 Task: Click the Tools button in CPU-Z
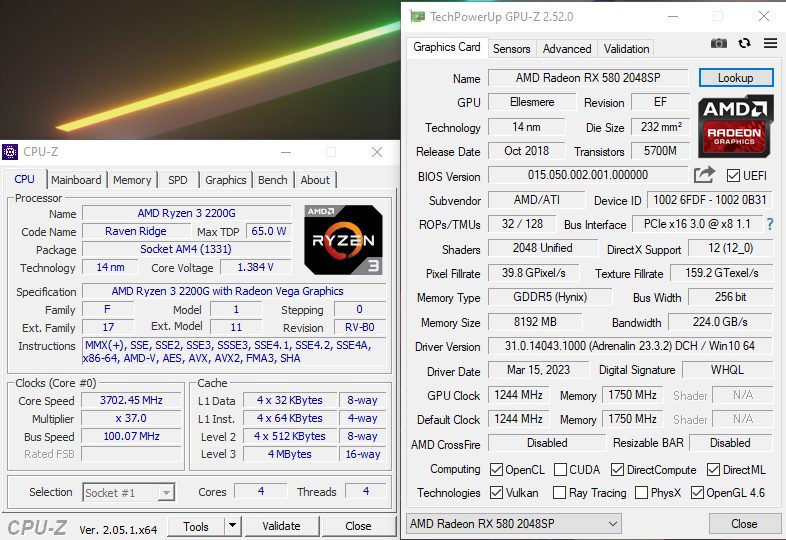(x=195, y=526)
